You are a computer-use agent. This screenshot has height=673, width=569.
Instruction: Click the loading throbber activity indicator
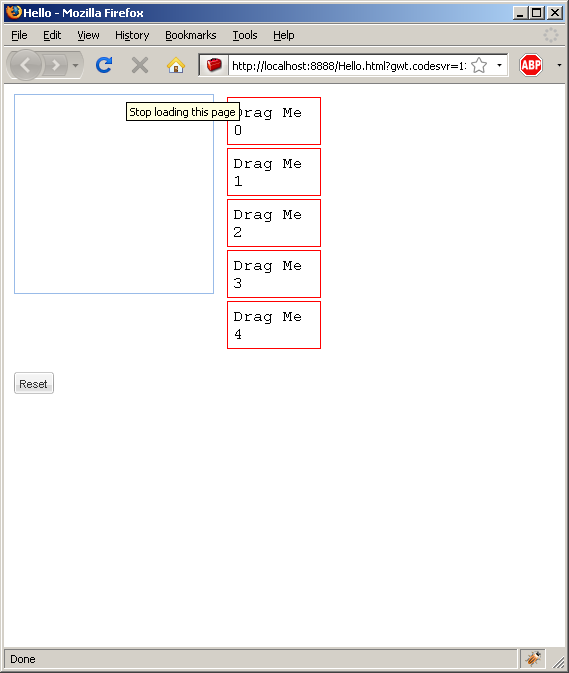pos(551,35)
